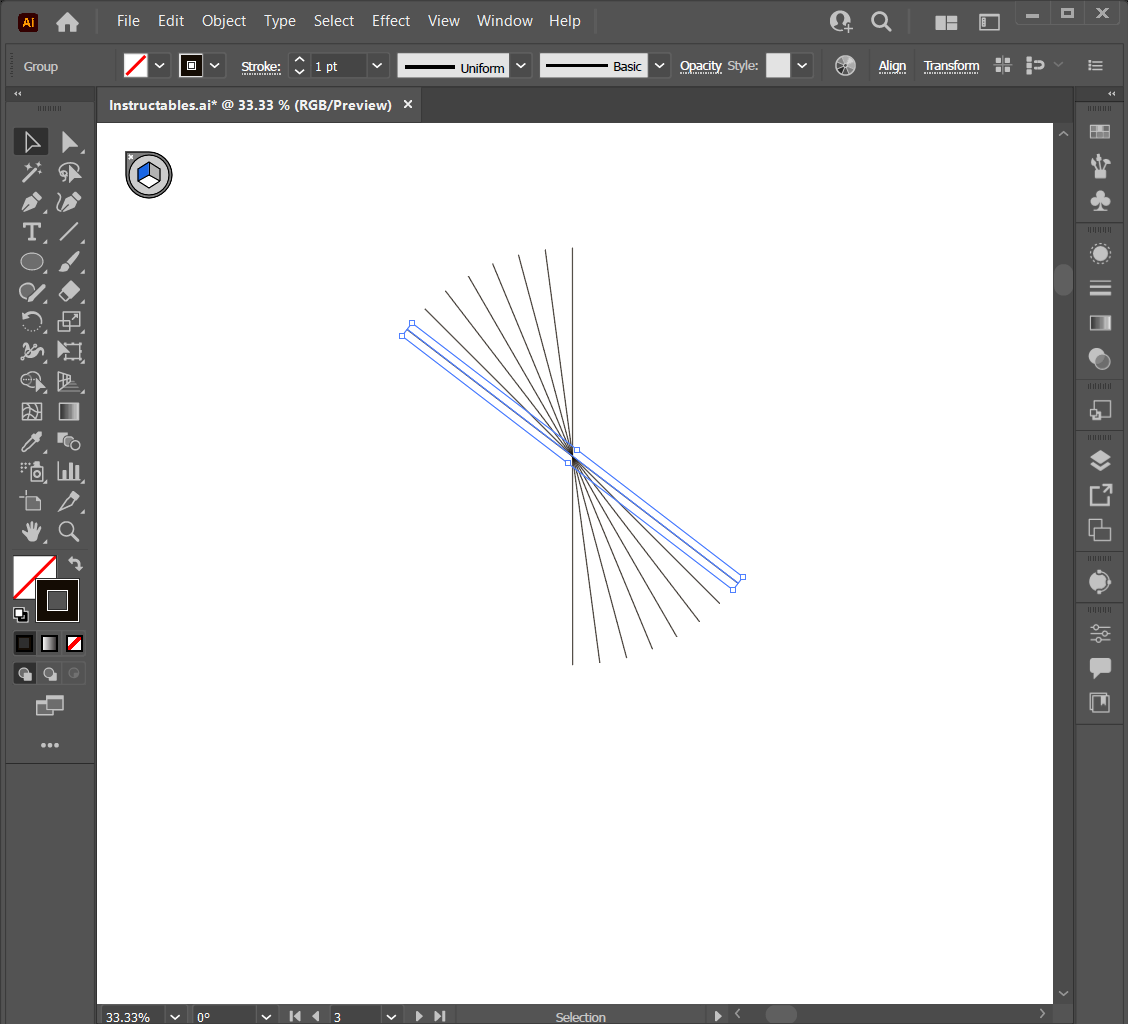This screenshot has width=1128, height=1024.
Task: Swap fill and stroke colors
Action: [76, 563]
